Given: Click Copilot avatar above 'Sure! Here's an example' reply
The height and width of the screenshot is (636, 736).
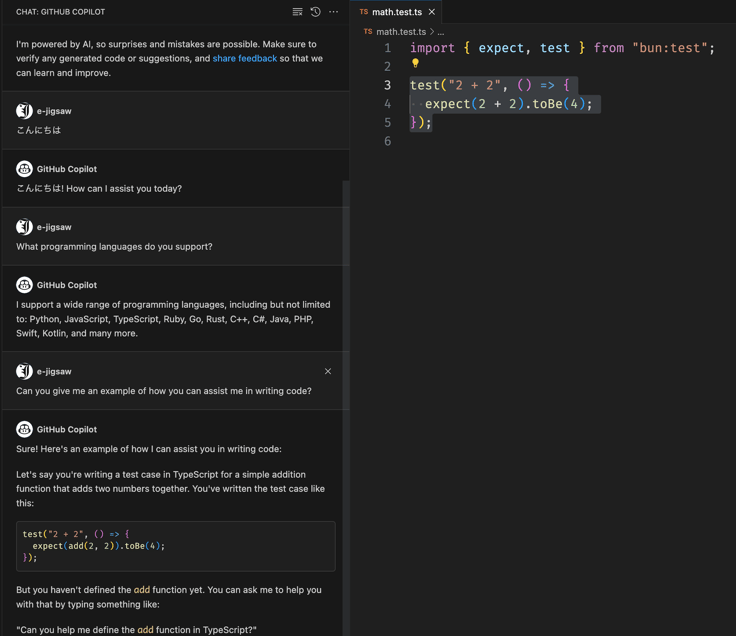Looking at the screenshot, I should point(24,429).
